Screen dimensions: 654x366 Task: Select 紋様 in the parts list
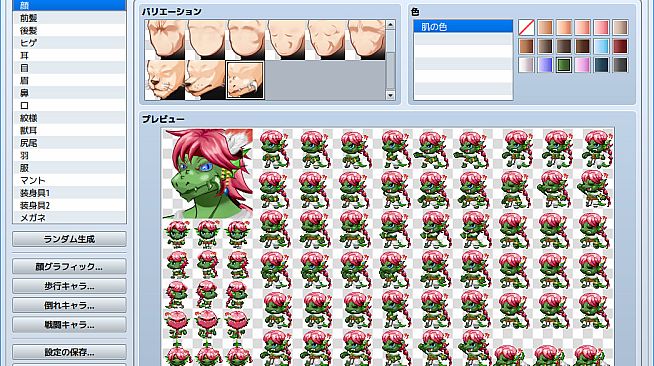pos(69,118)
